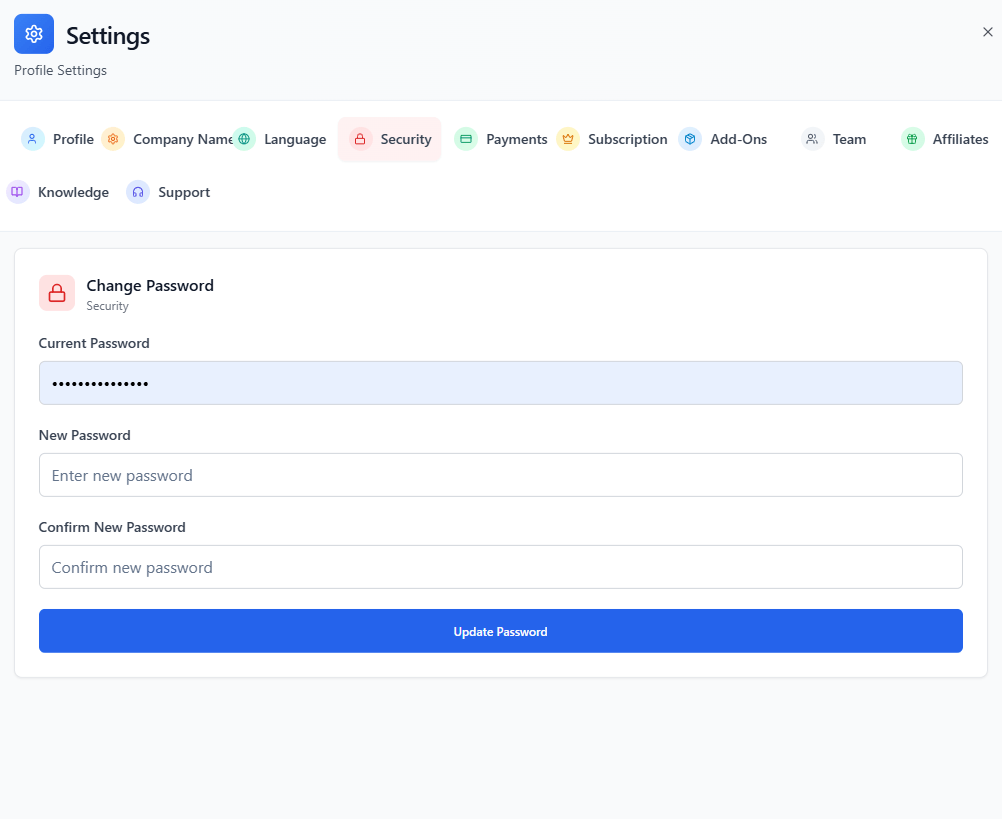Click the Knowledge book icon
Viewport: 1002px width, 819px height.
coord(16,191)
